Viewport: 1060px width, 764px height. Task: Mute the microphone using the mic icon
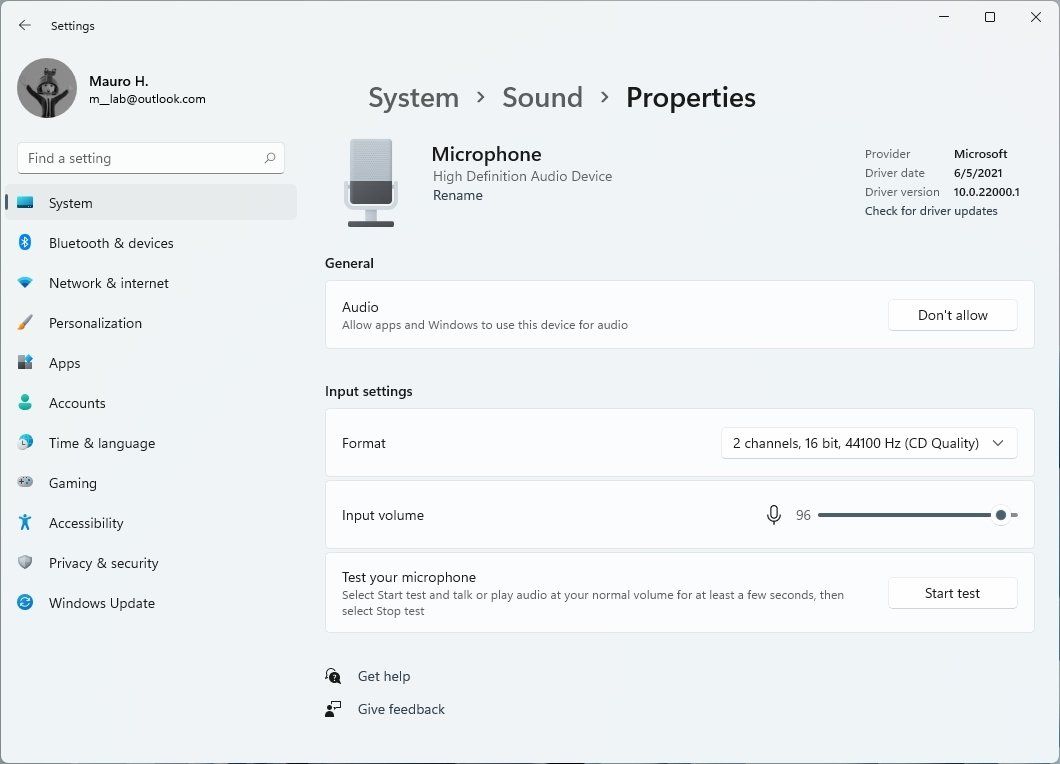773,515
